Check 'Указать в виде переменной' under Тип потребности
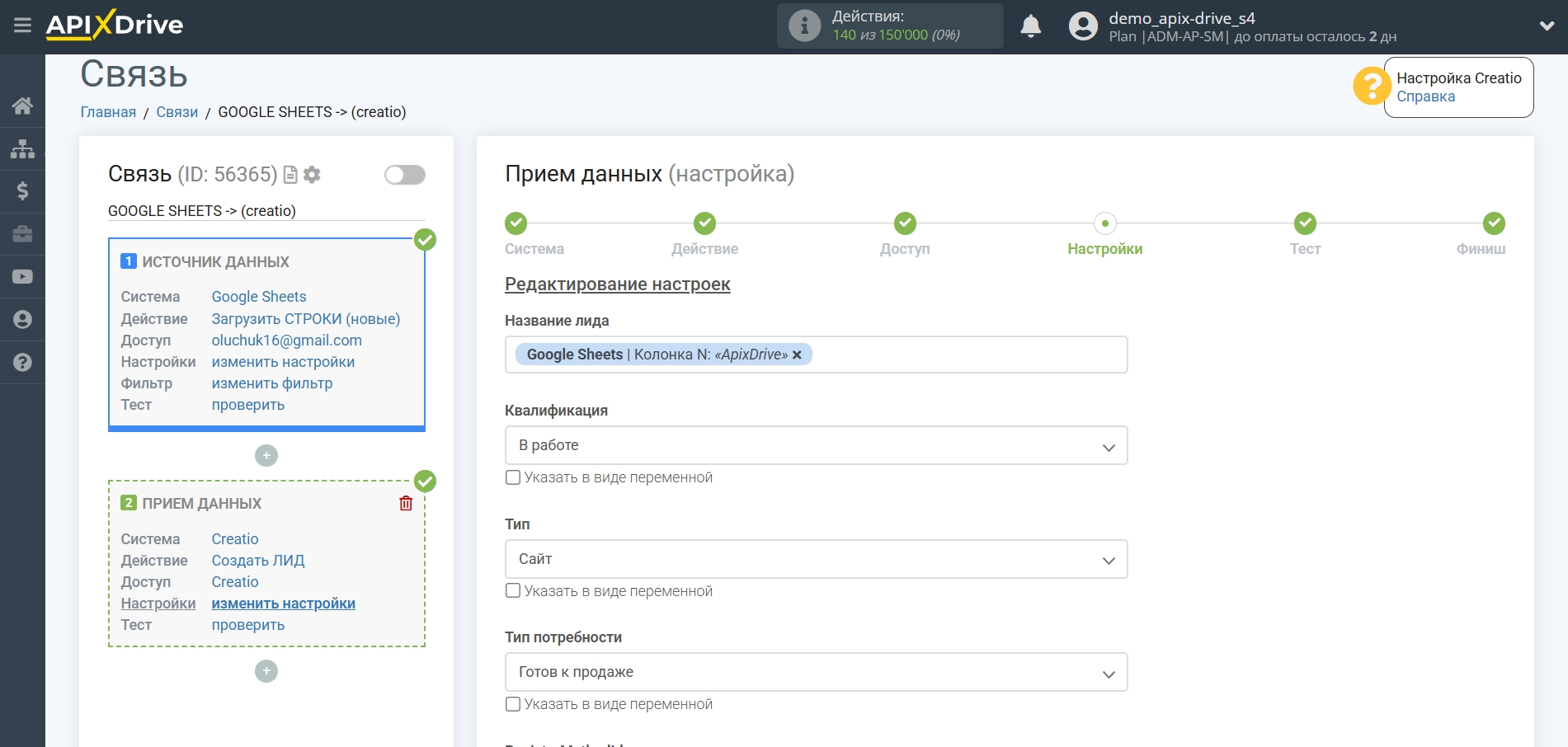Viewport: 1568px width, 747px height. (x=513, y=704)
